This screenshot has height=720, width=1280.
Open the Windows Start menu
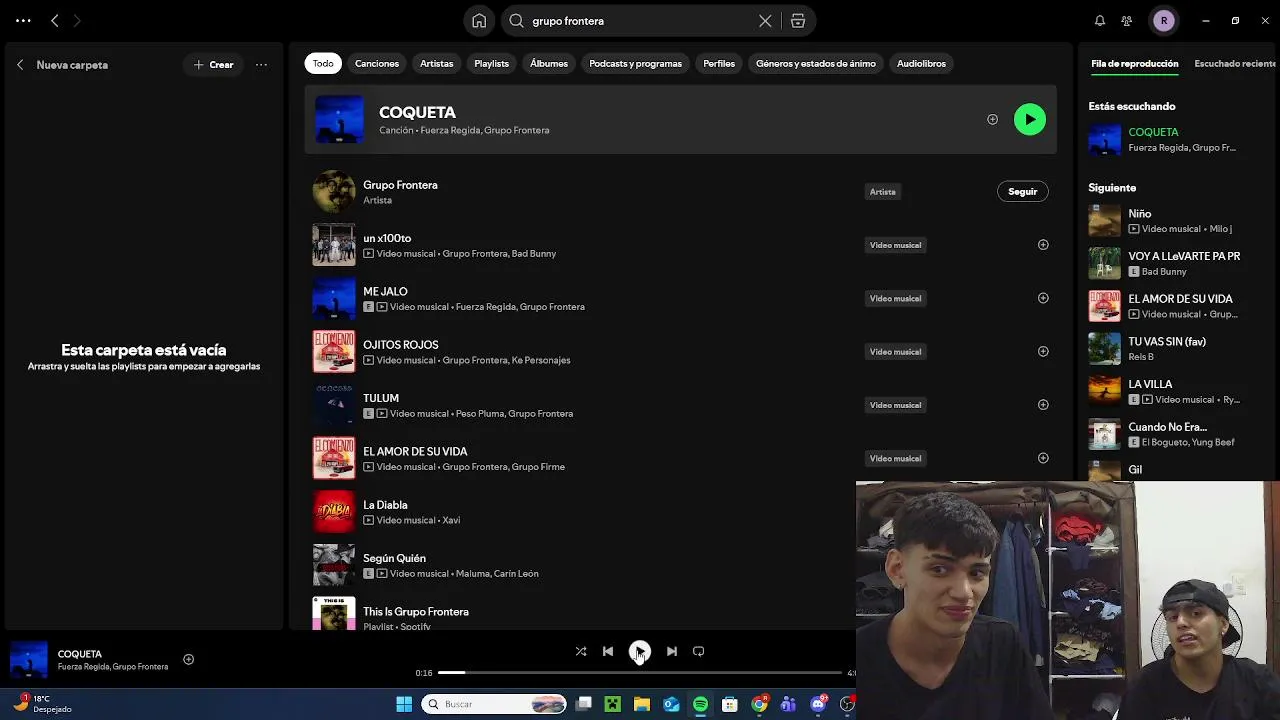click(404, 705)
